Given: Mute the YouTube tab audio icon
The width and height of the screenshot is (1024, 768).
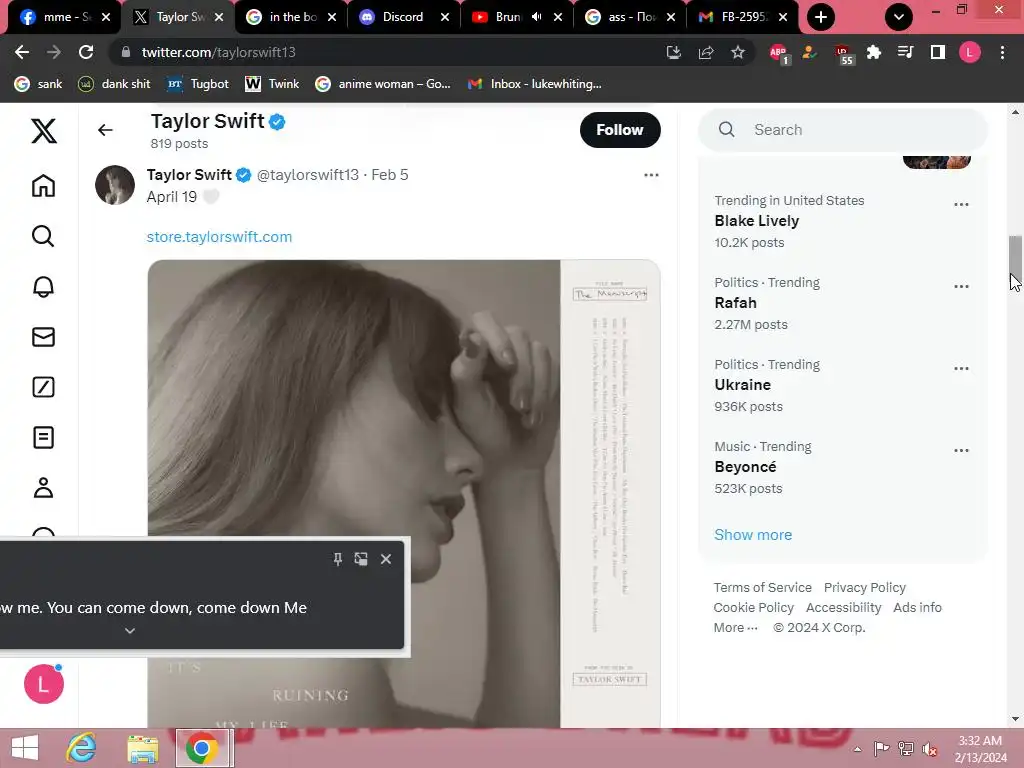Looking at the screenshot, I should 537,17.
